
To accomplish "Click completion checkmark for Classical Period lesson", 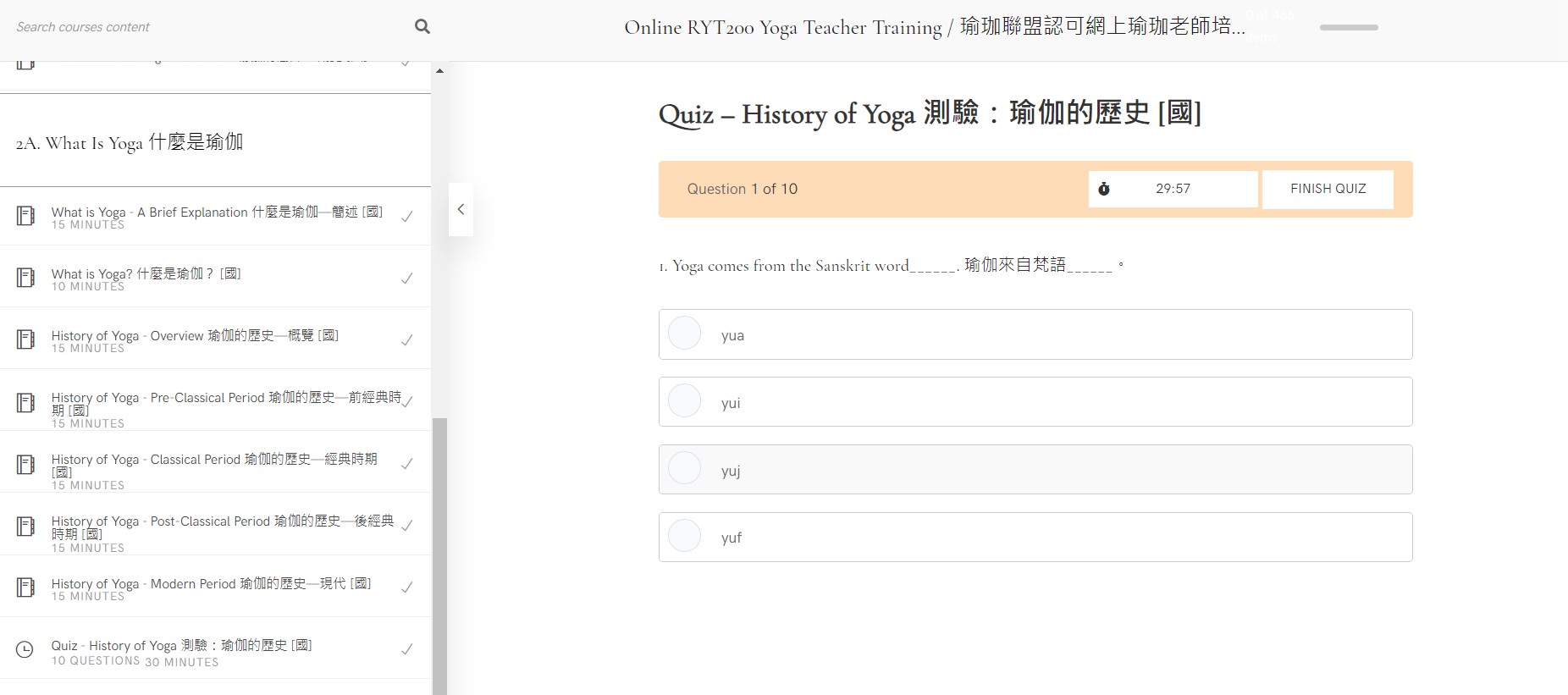I will click(x=406, y=464).
